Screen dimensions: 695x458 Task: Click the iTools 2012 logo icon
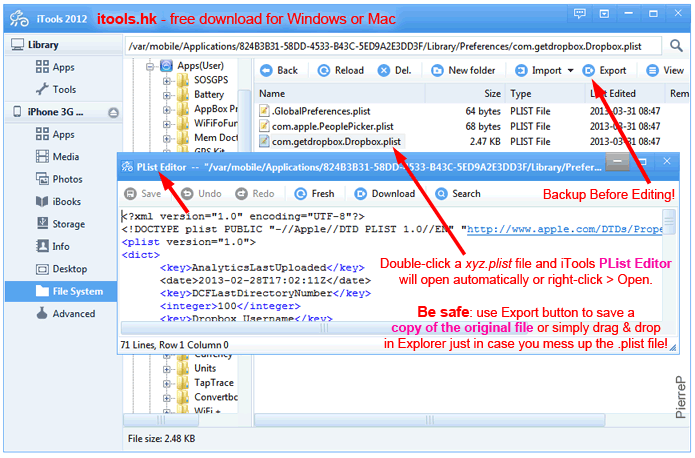[20, 18]
